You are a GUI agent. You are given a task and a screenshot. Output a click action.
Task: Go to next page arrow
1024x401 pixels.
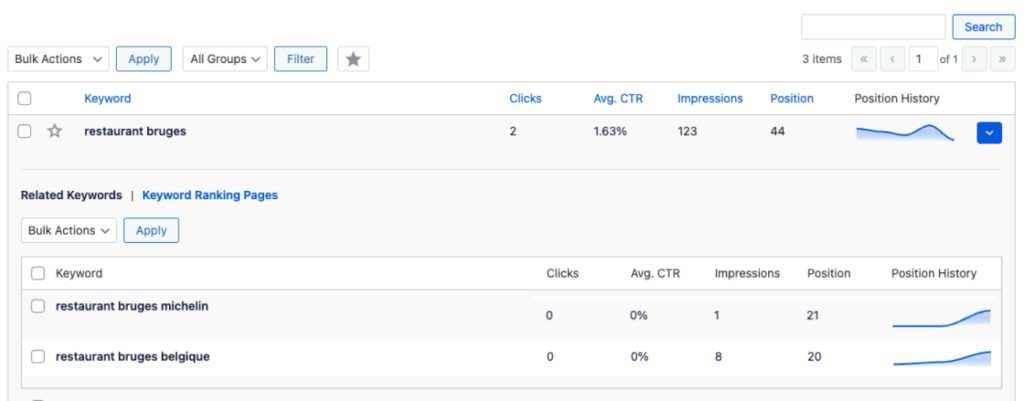pos(974,59)
